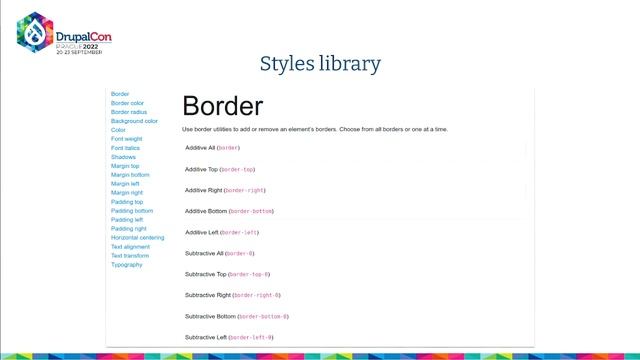This screenshot has width=640, height=360.
Task: Select the Additive All (border) row
Action: point(212,148)
